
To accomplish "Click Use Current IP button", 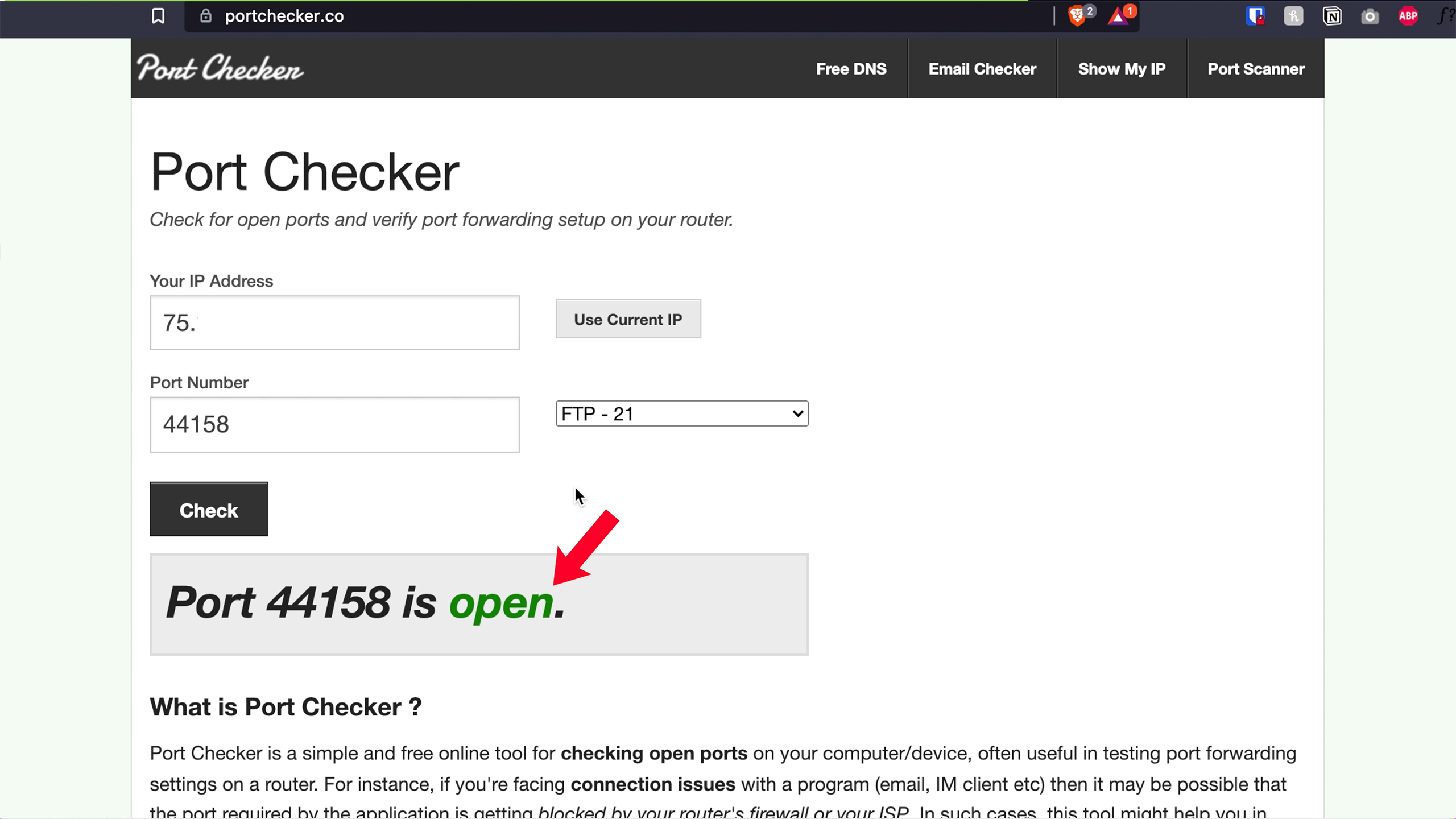I will click(x=628, y=319).
